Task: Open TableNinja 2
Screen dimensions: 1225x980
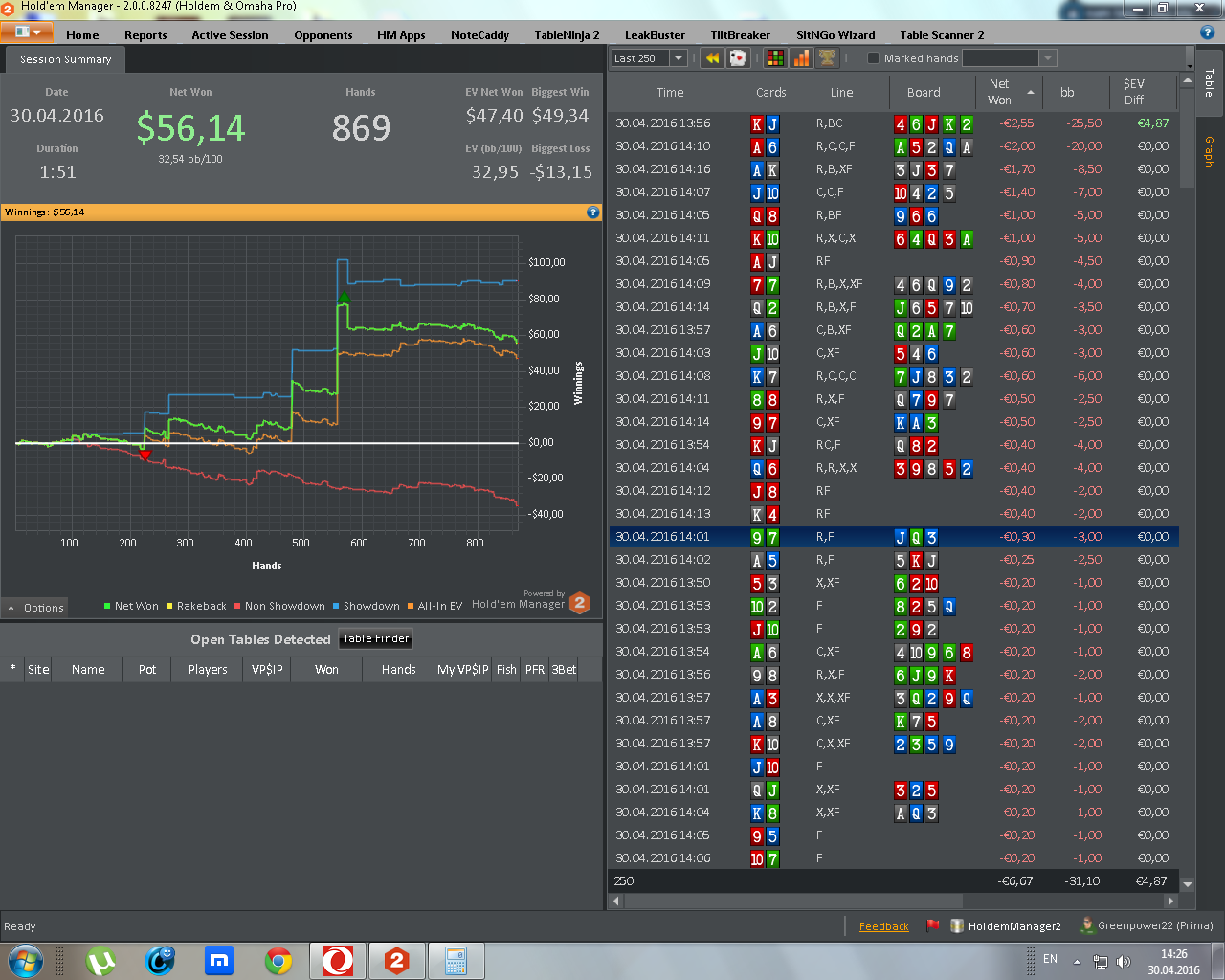Action: coord(567,34)
